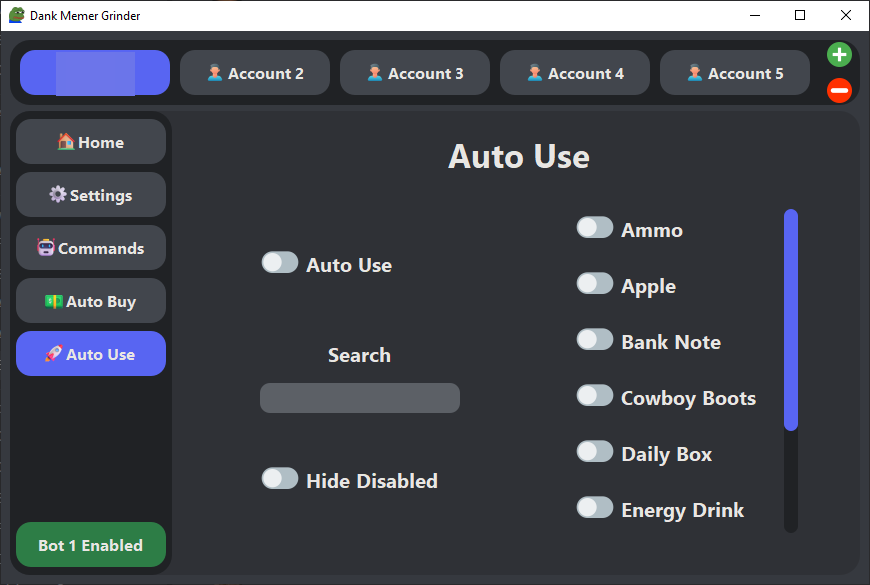Switch on Cowboy Boots auto use
Screen dimensions: 870x585
pyautogui.click(x=595, y=396)
